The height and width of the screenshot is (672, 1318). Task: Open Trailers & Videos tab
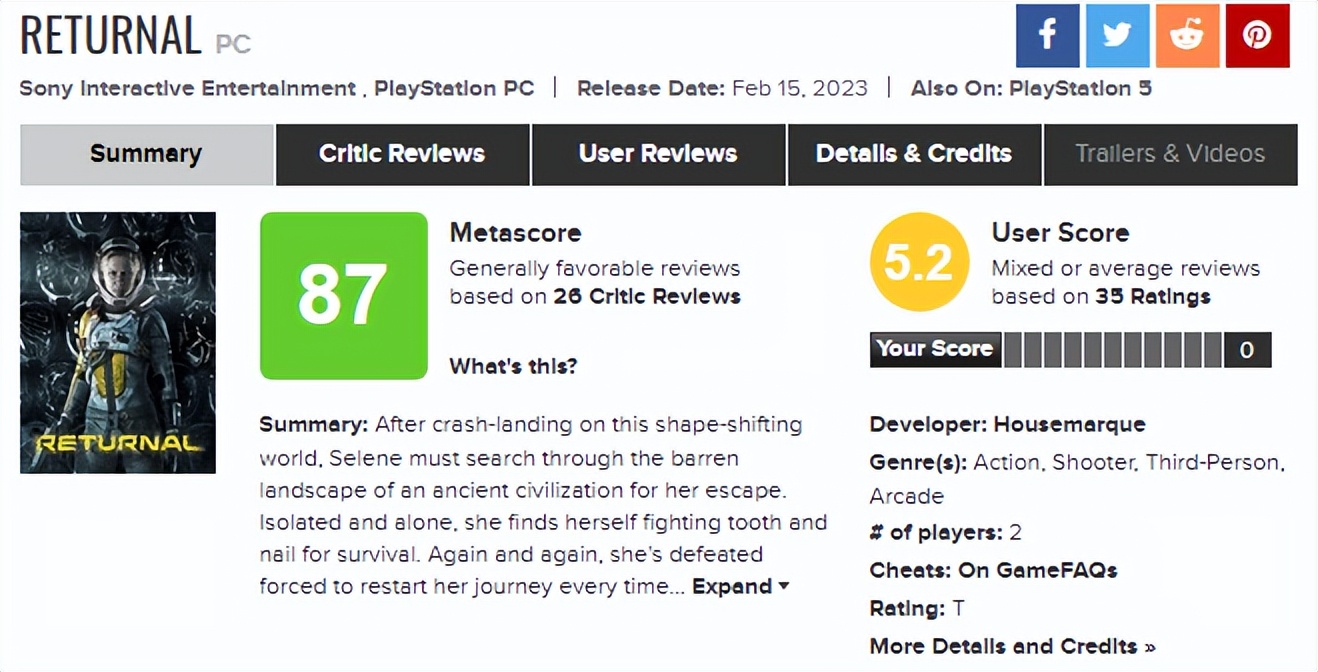[1170, 154]
